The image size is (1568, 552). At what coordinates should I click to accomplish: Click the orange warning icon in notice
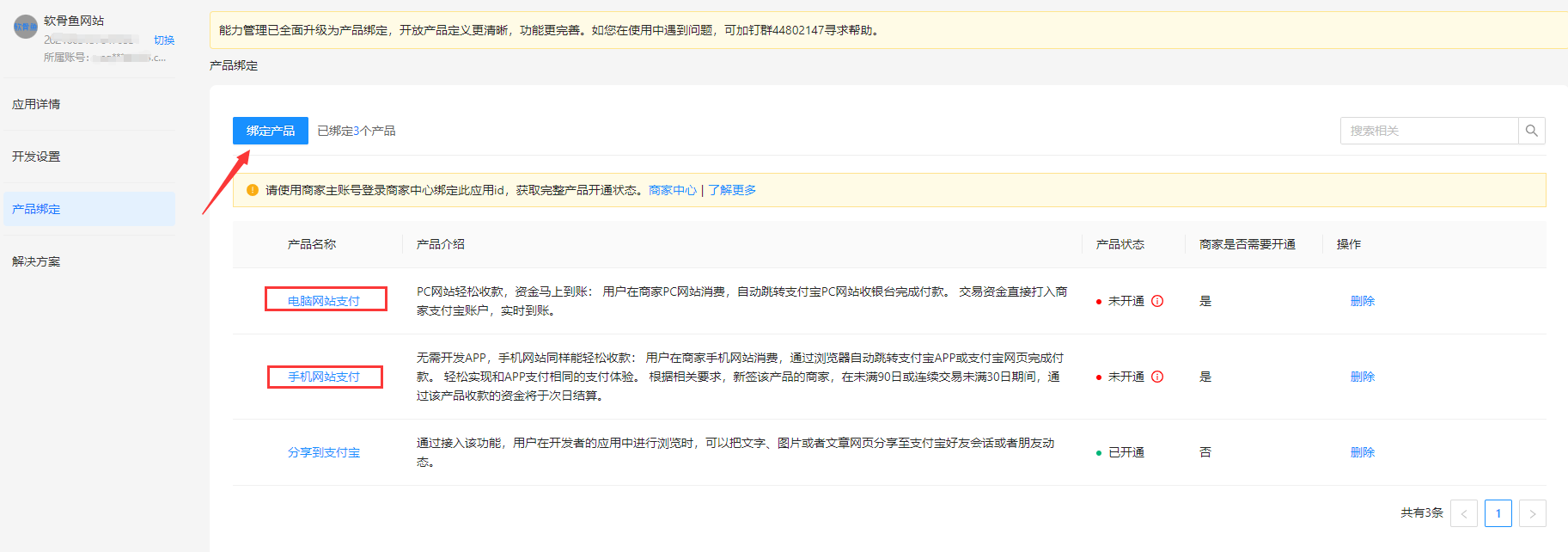click(253, 190)
